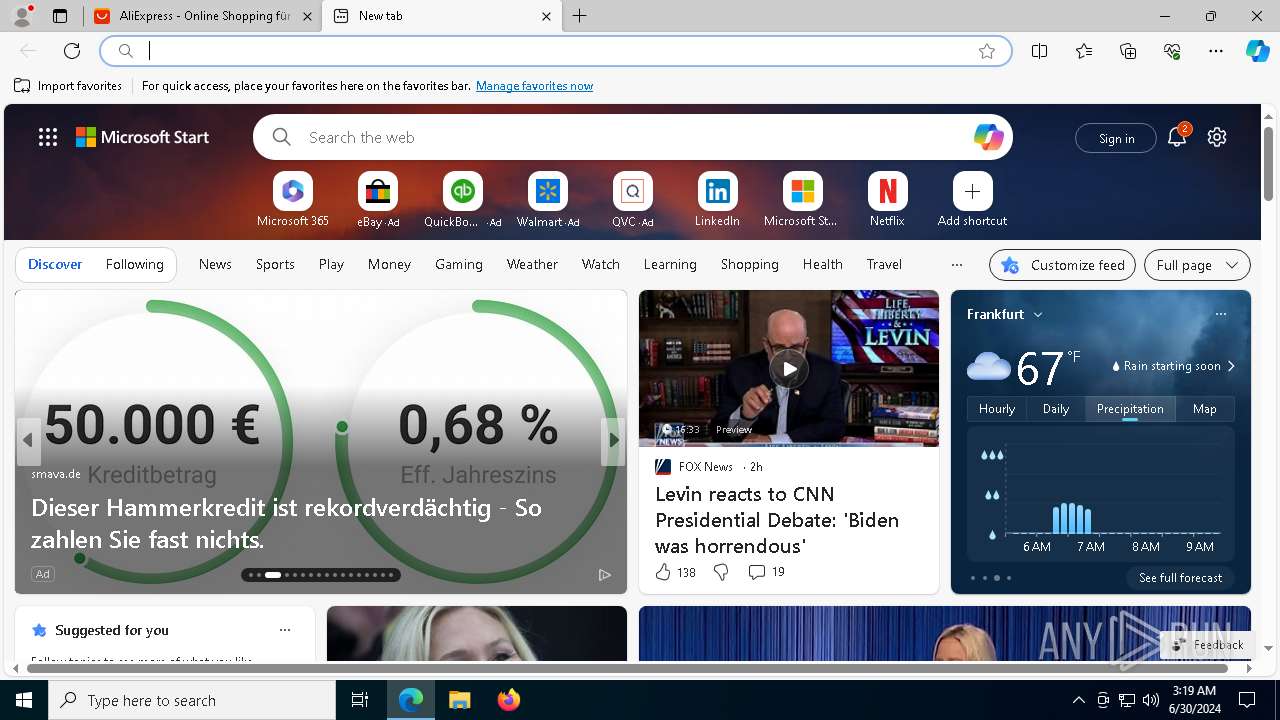
Task: Click Manage favorites now link
Action: point(534,86)
